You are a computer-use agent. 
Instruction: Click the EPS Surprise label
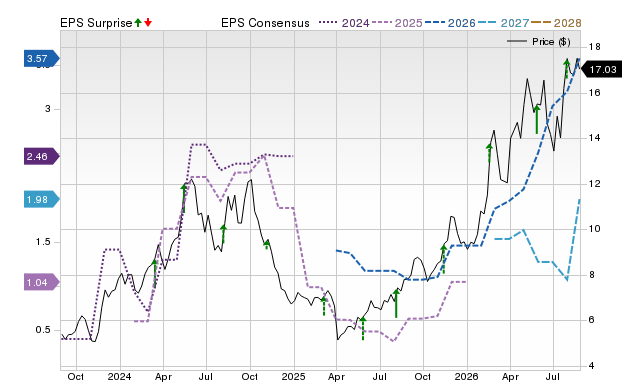pos(96,23)
